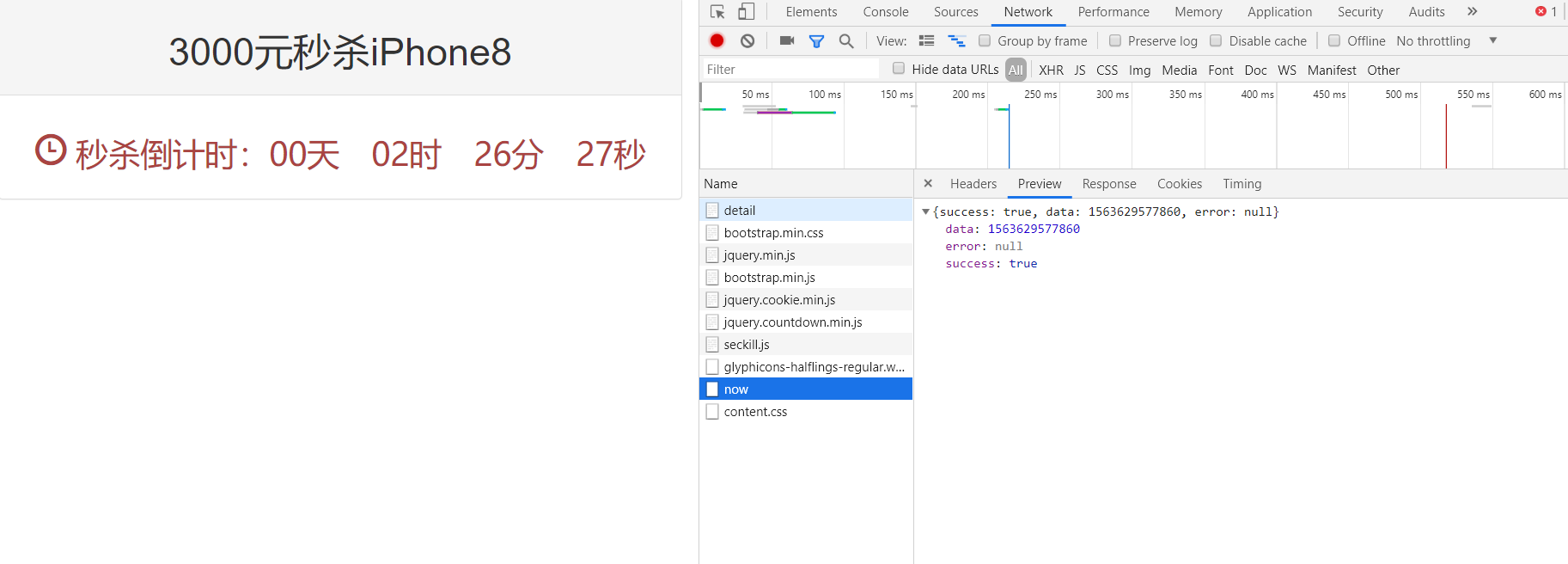
Task: Open the Cookies sub-tab
Action: [1180, 183]
